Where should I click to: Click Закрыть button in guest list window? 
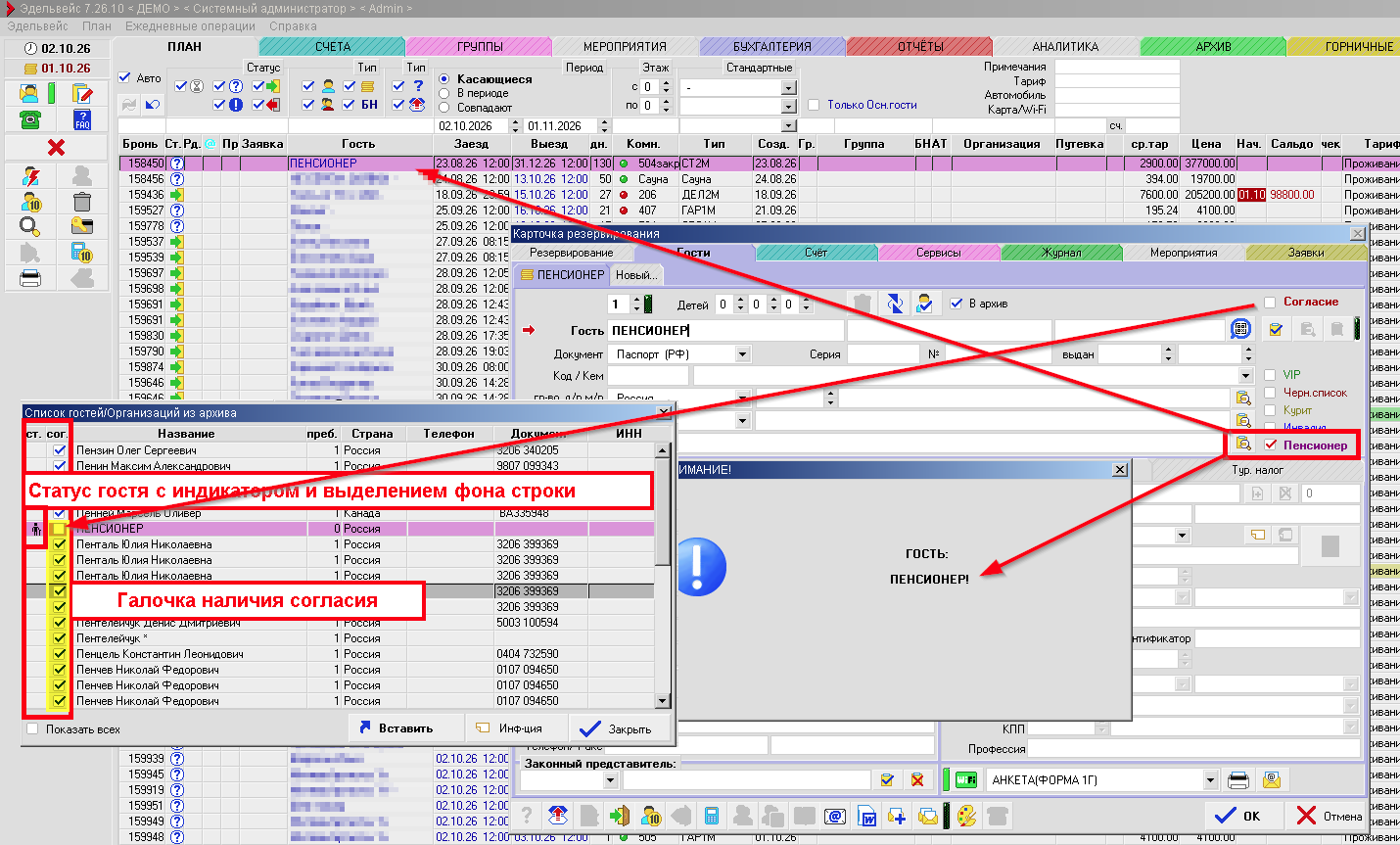point(616,728)
